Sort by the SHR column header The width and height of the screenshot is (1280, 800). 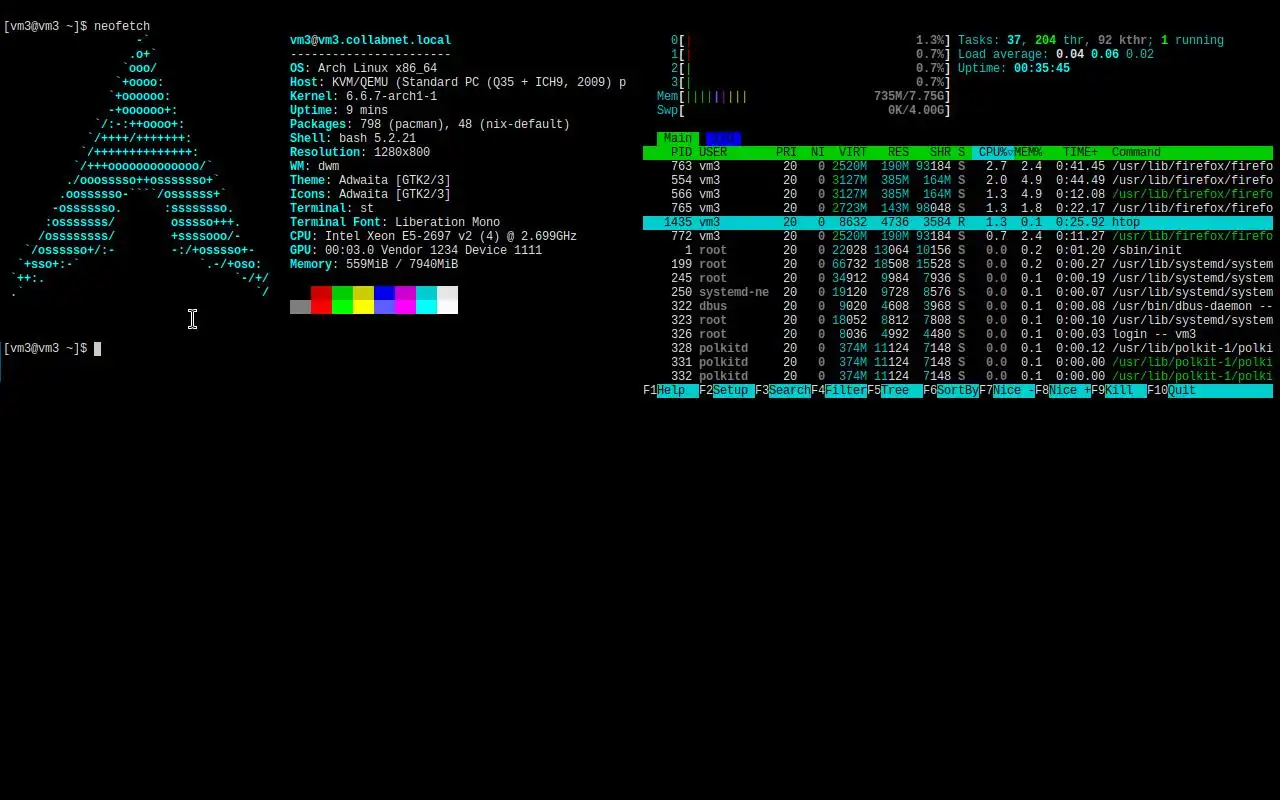(940, 152)
